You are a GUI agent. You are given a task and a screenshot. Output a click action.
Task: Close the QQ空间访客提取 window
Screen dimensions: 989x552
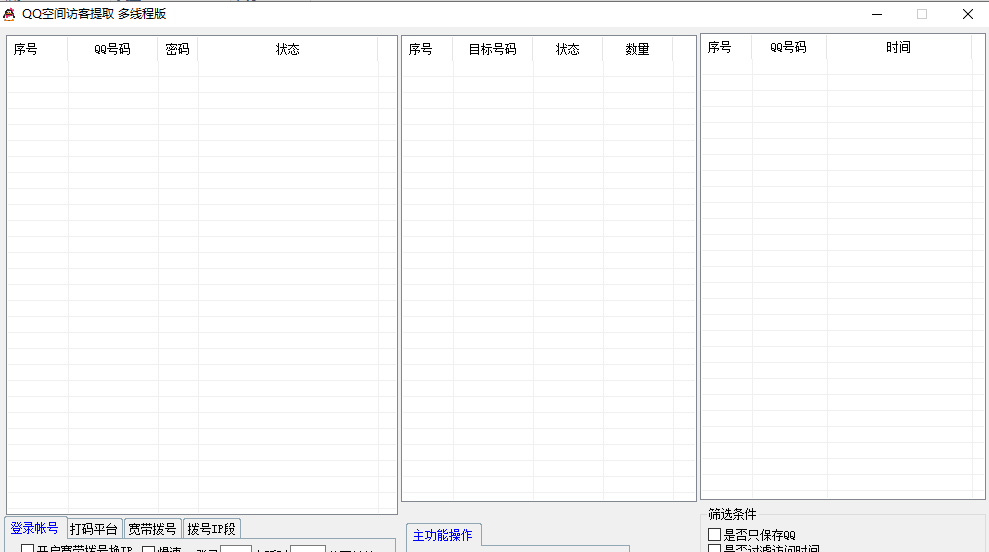pos(967,14)
